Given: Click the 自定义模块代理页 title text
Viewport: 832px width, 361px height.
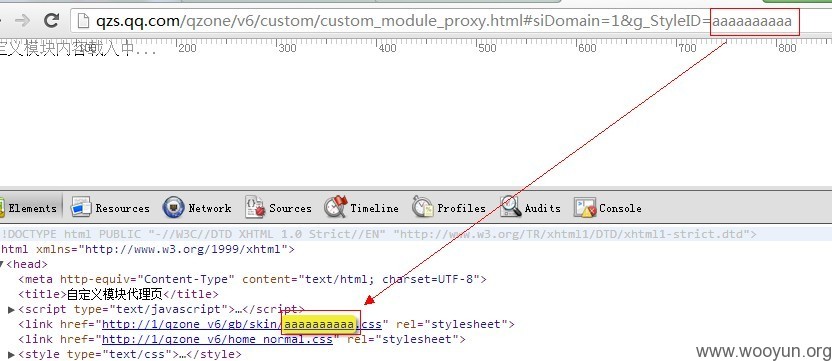Looking at the screenshot, I should tap(115, 294).
